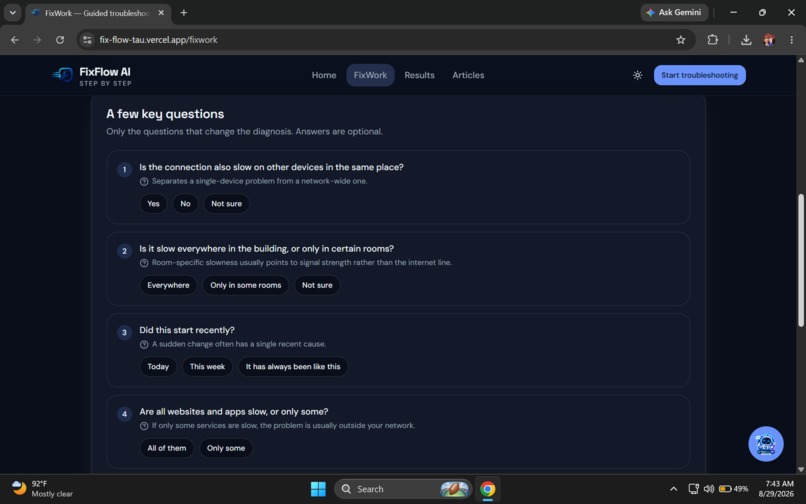Open the FixWork nav item
This screenshot has width=806, height=504.
tap(370, 75)
